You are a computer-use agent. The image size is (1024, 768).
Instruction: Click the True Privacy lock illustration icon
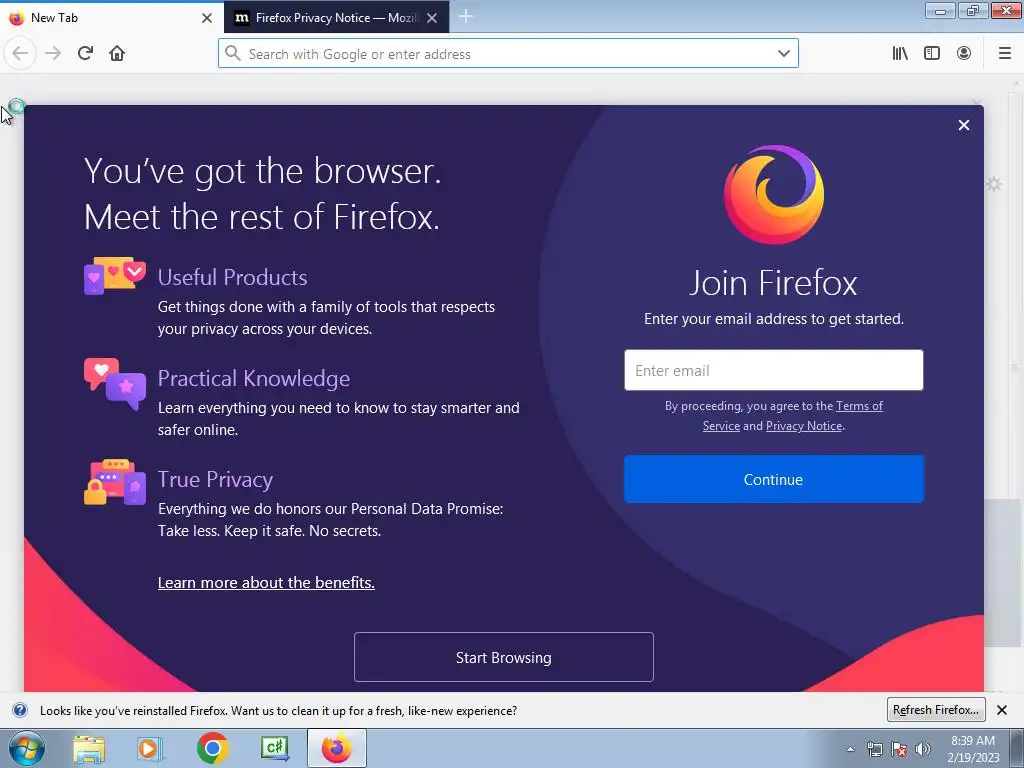tap(115, 482)
